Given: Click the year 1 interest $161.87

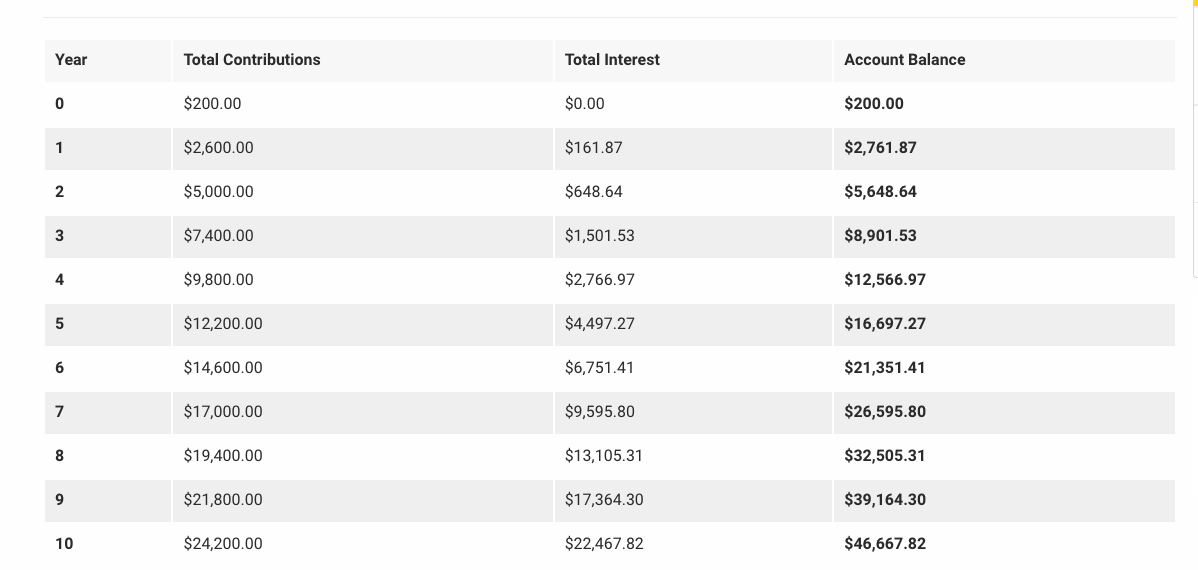Looking at the screenshot, I should (594, 147).
